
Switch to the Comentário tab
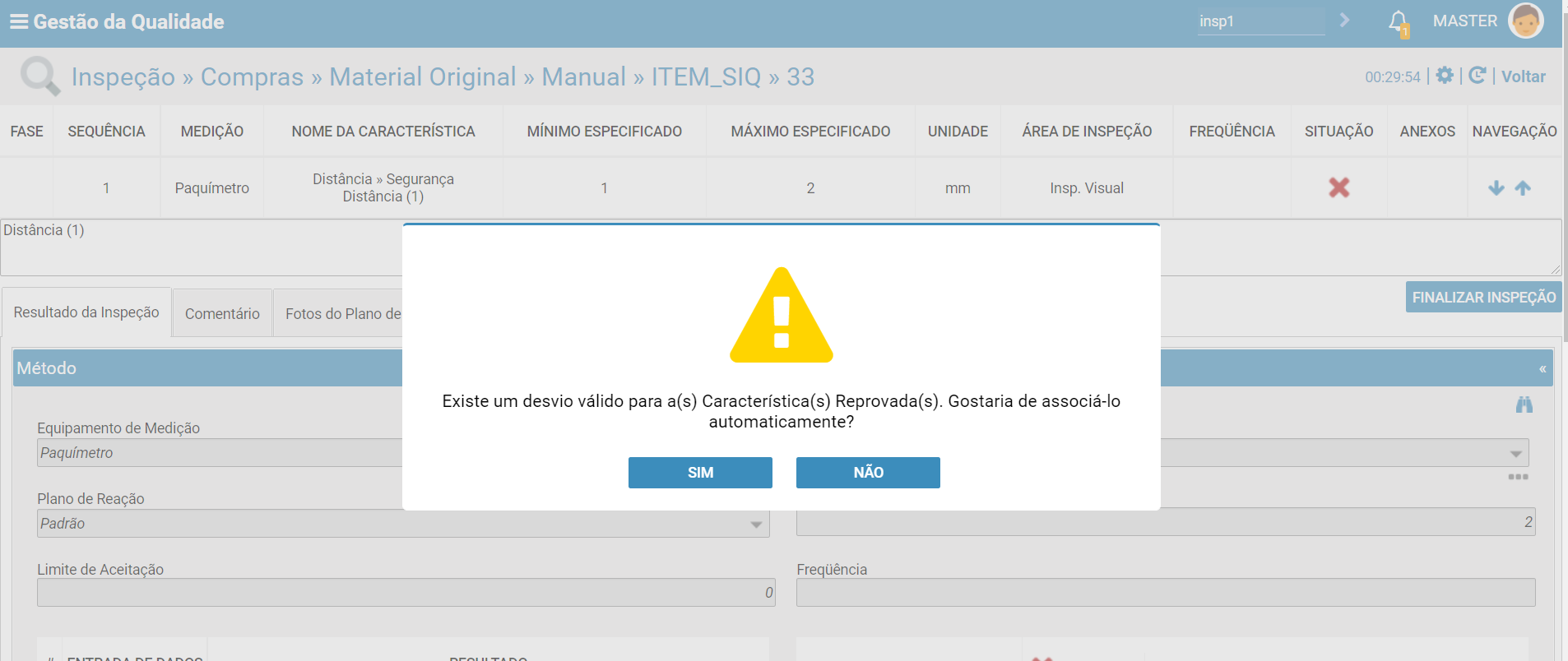pyautogui.click(x=222, y=313)
